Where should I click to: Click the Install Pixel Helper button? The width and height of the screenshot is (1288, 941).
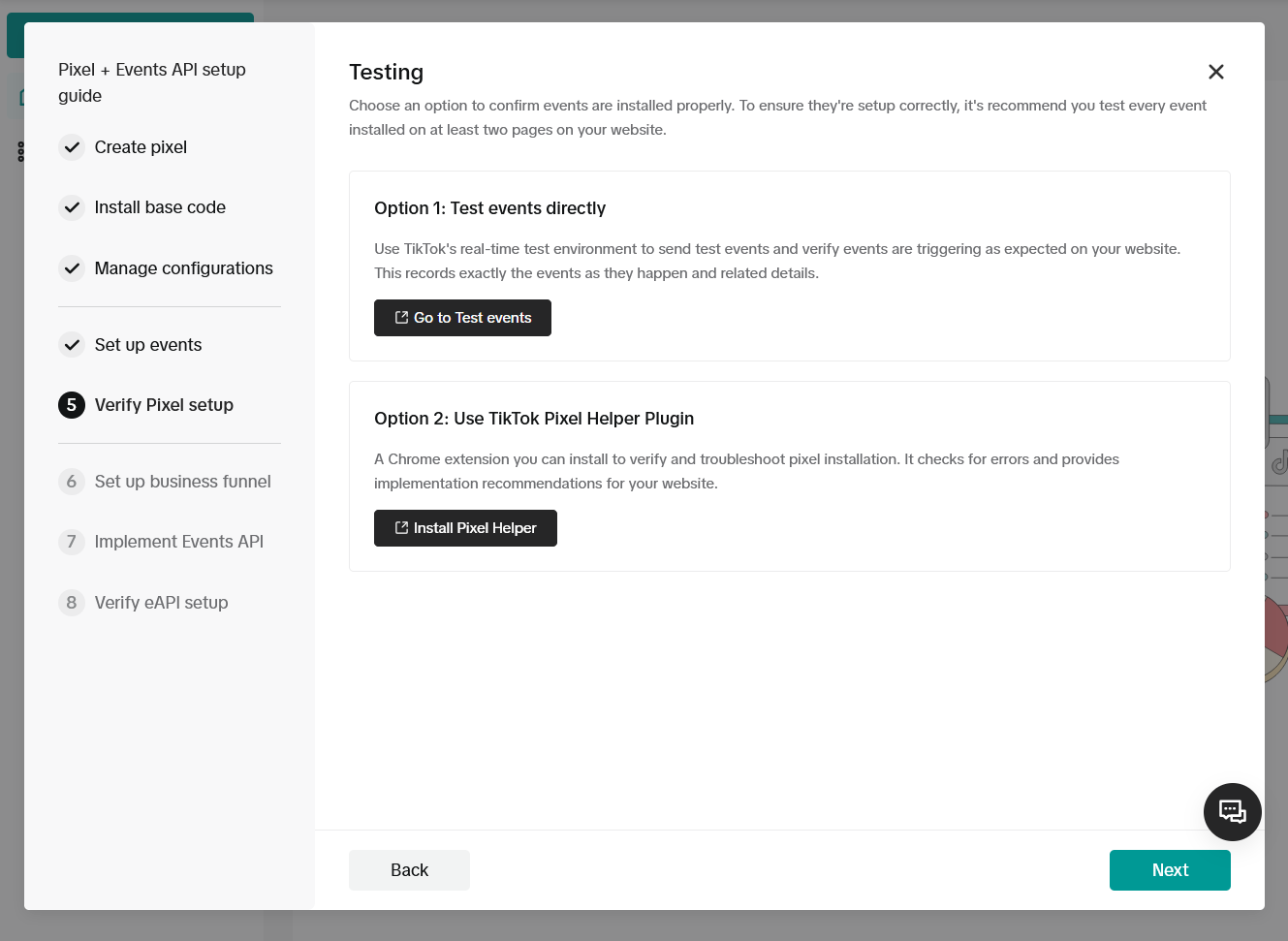465,528
